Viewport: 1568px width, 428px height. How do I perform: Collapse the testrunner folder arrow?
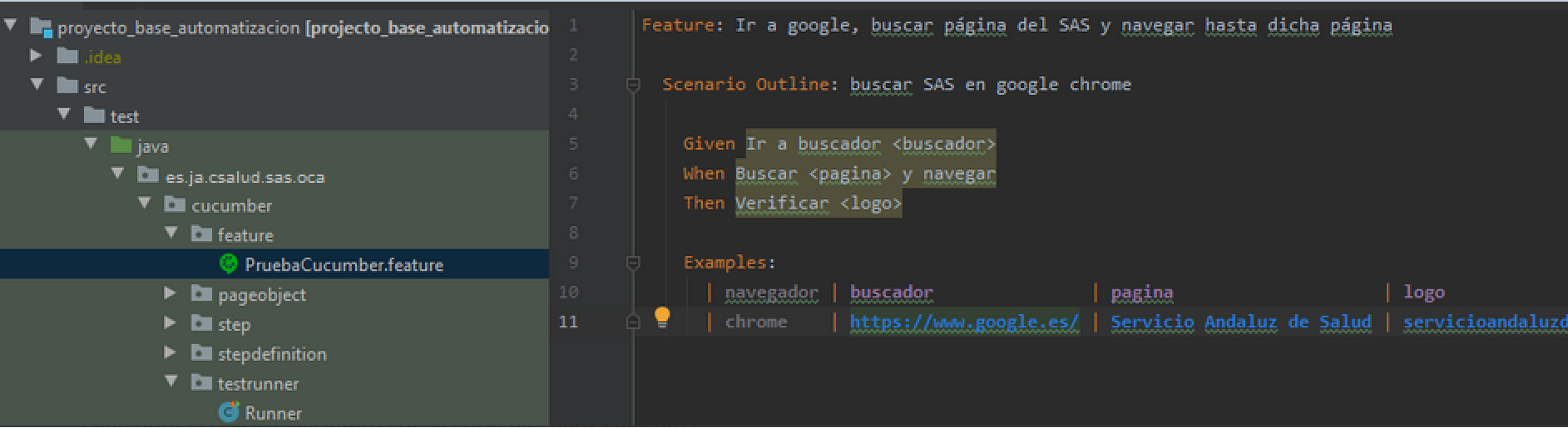171,381
